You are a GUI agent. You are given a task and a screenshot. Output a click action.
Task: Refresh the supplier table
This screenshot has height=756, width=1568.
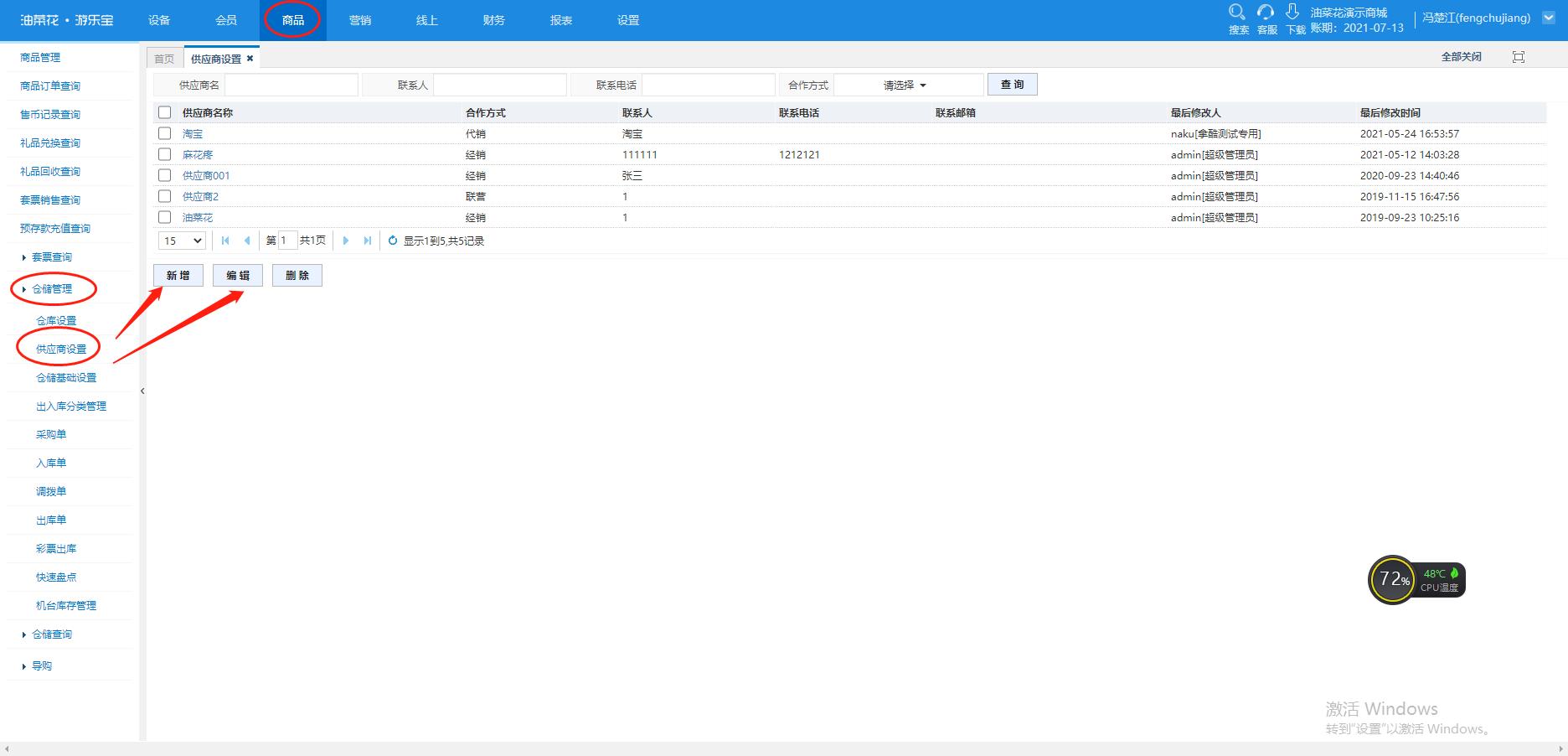(x=393, y=241)
